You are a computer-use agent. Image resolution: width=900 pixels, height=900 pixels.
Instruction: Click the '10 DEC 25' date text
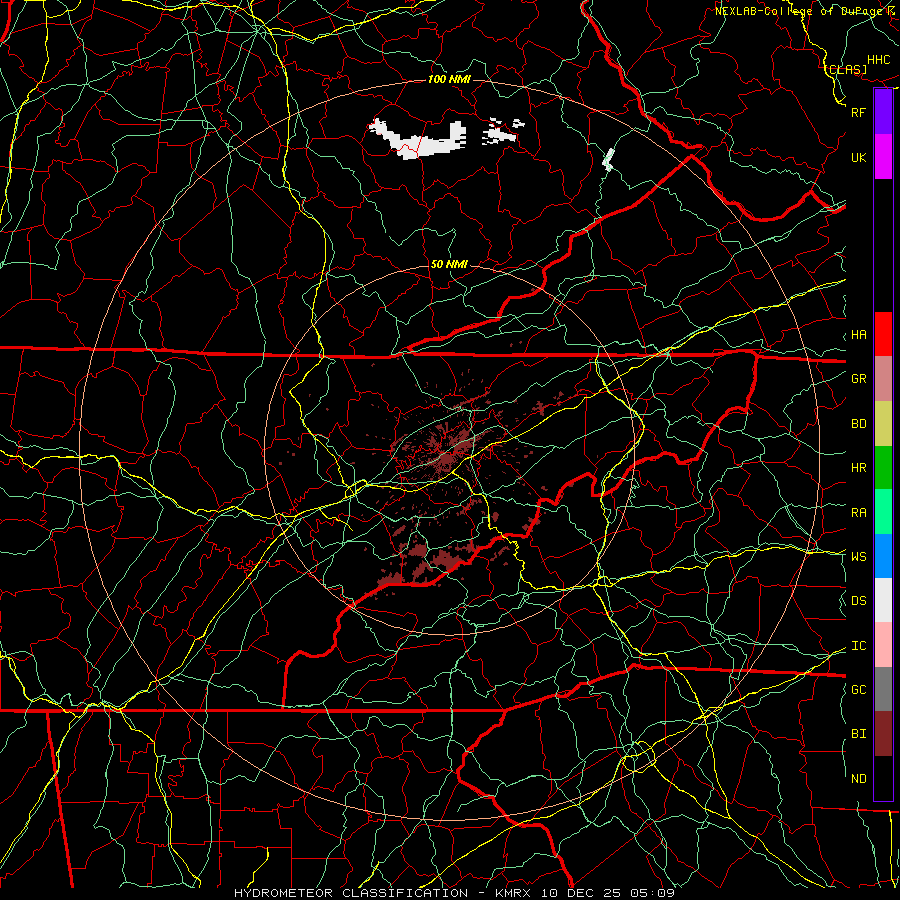pyautogui.click(x=582, y=893)
